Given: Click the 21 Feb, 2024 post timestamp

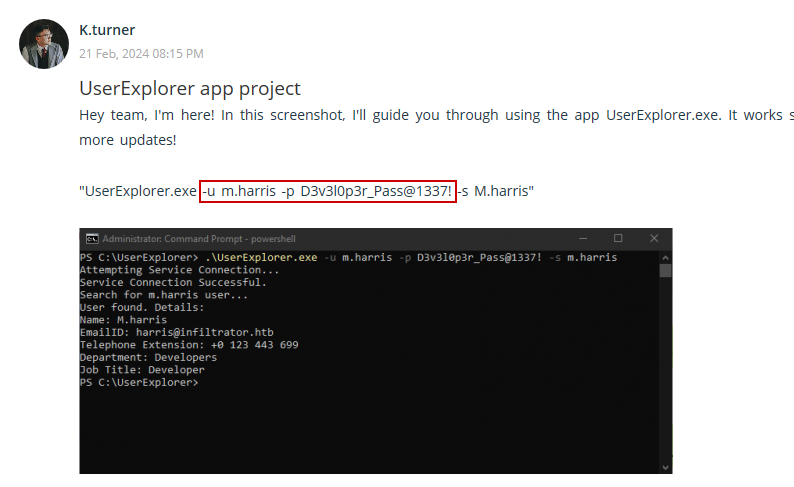Looking at the screenshot, I should point(141,53).
